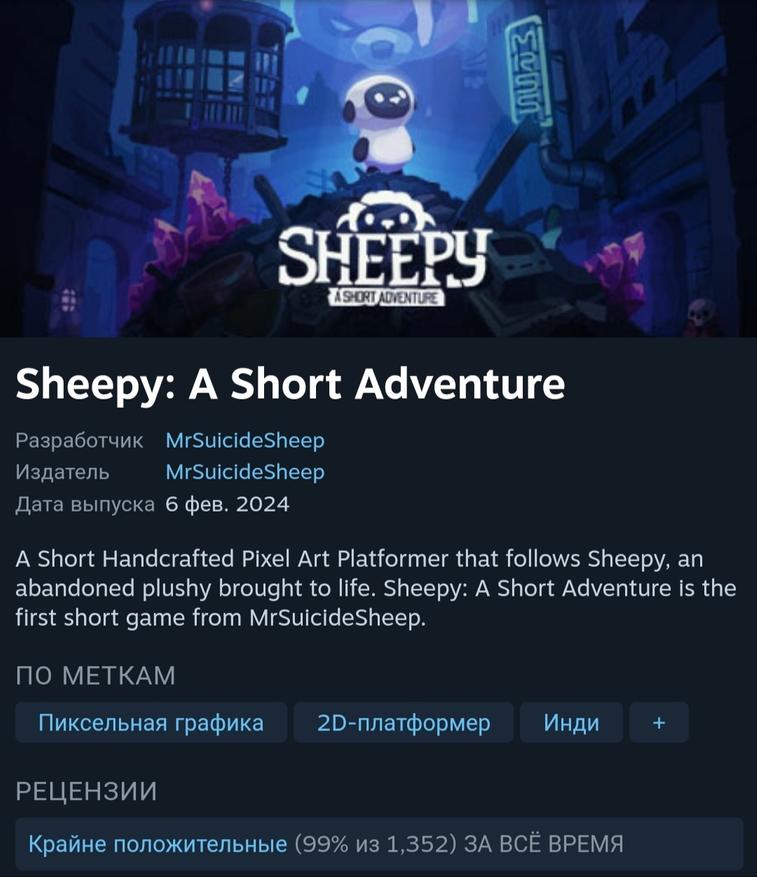Click the ПО МЕТКАМ section heading

(x=96, y=676)
